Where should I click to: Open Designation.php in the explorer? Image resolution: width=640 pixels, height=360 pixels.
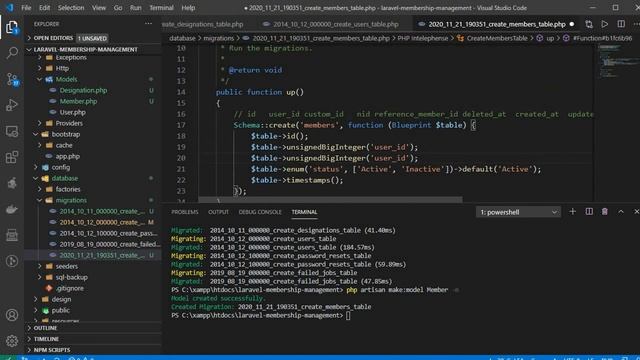click(x=83, y=91)
